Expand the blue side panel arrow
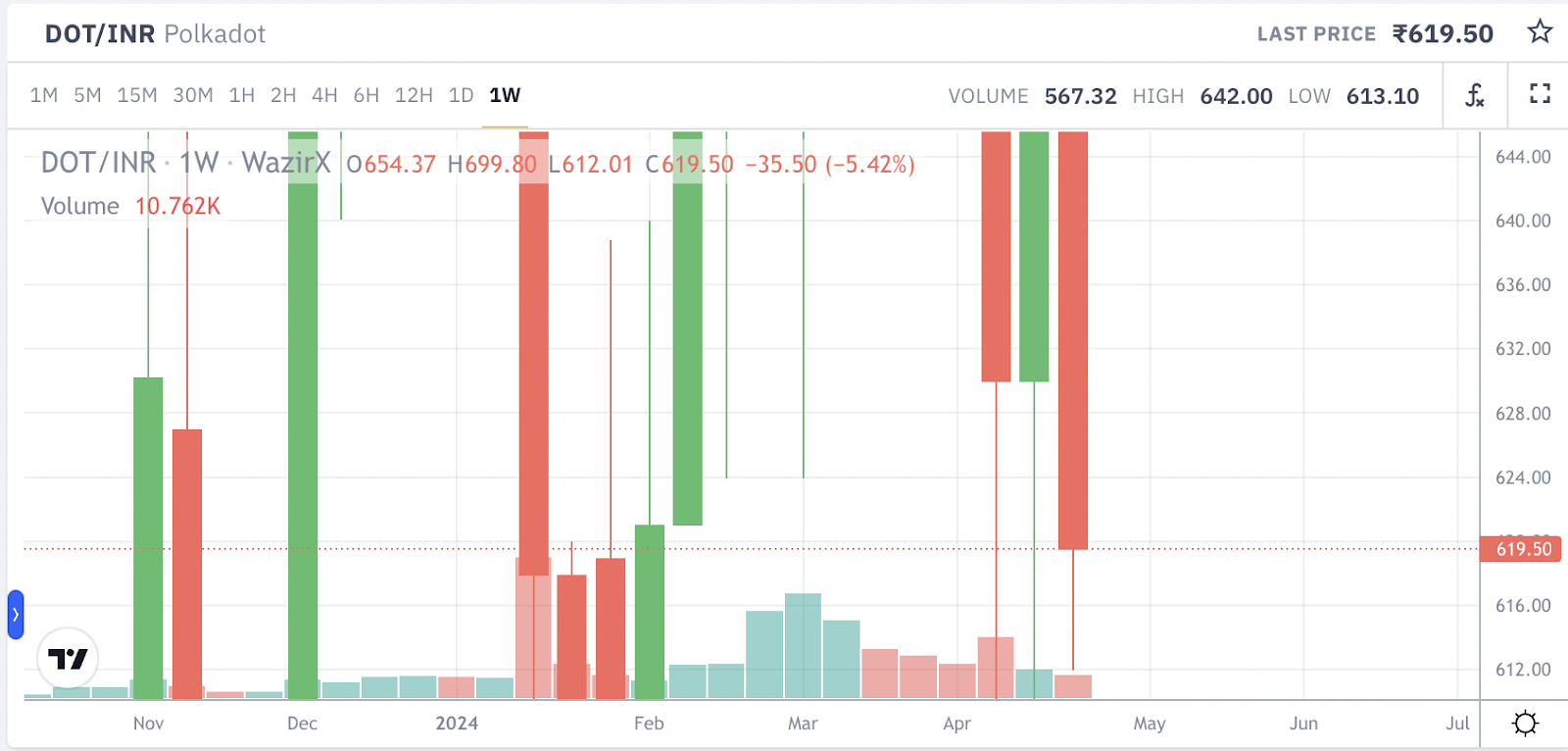 pos(16,615)
